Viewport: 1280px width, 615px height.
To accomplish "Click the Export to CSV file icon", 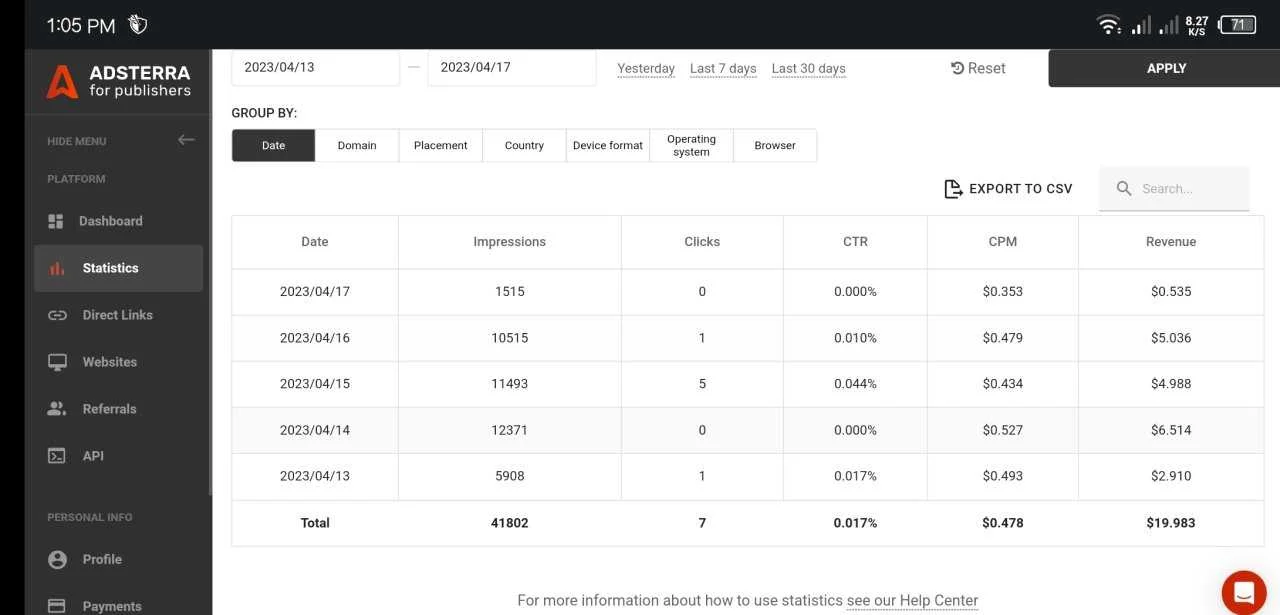I will [x=953, y=189].
